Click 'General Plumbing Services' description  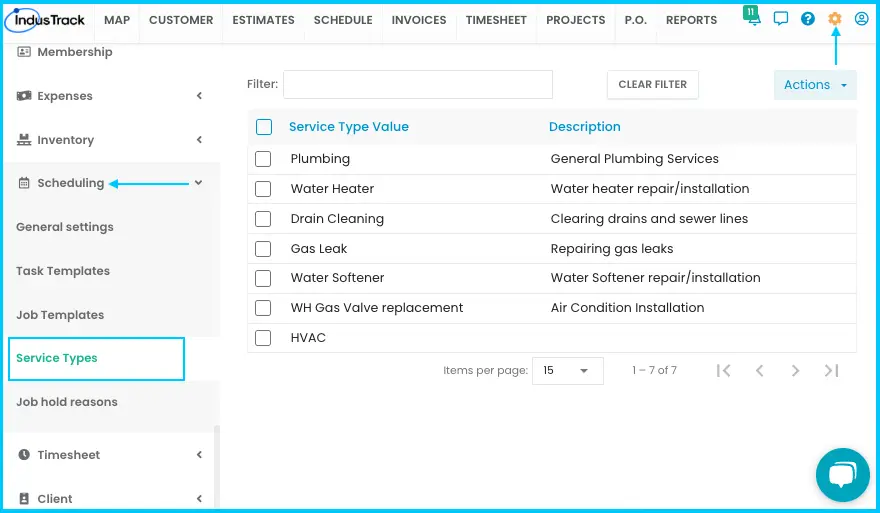tap(634, 159)
